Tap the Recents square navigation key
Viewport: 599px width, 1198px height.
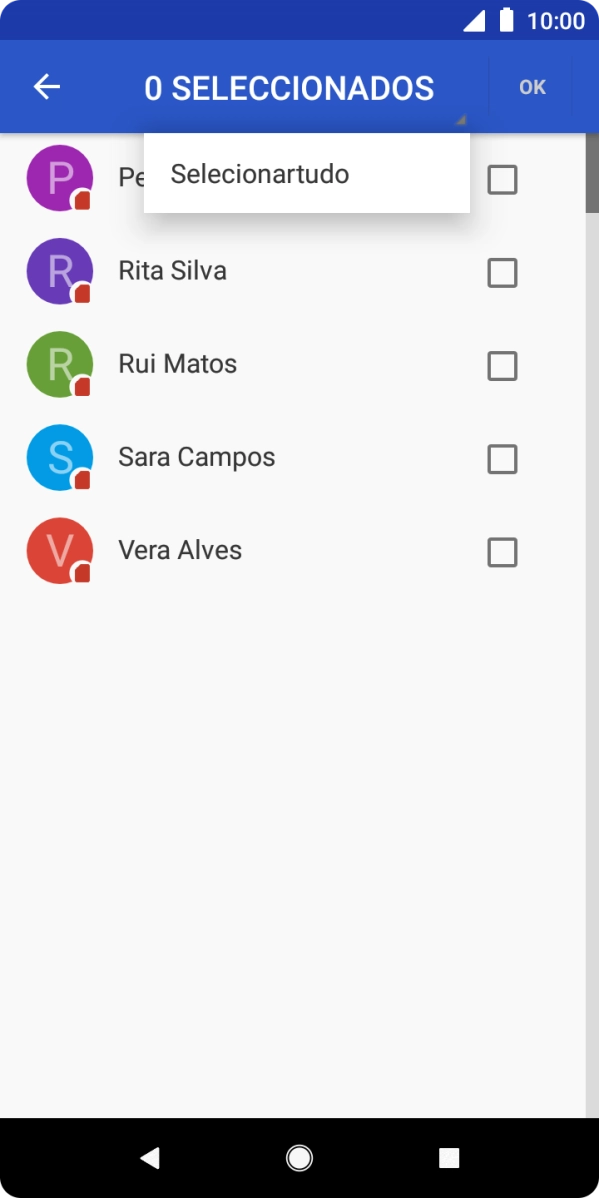click(x=448, y=1158)
